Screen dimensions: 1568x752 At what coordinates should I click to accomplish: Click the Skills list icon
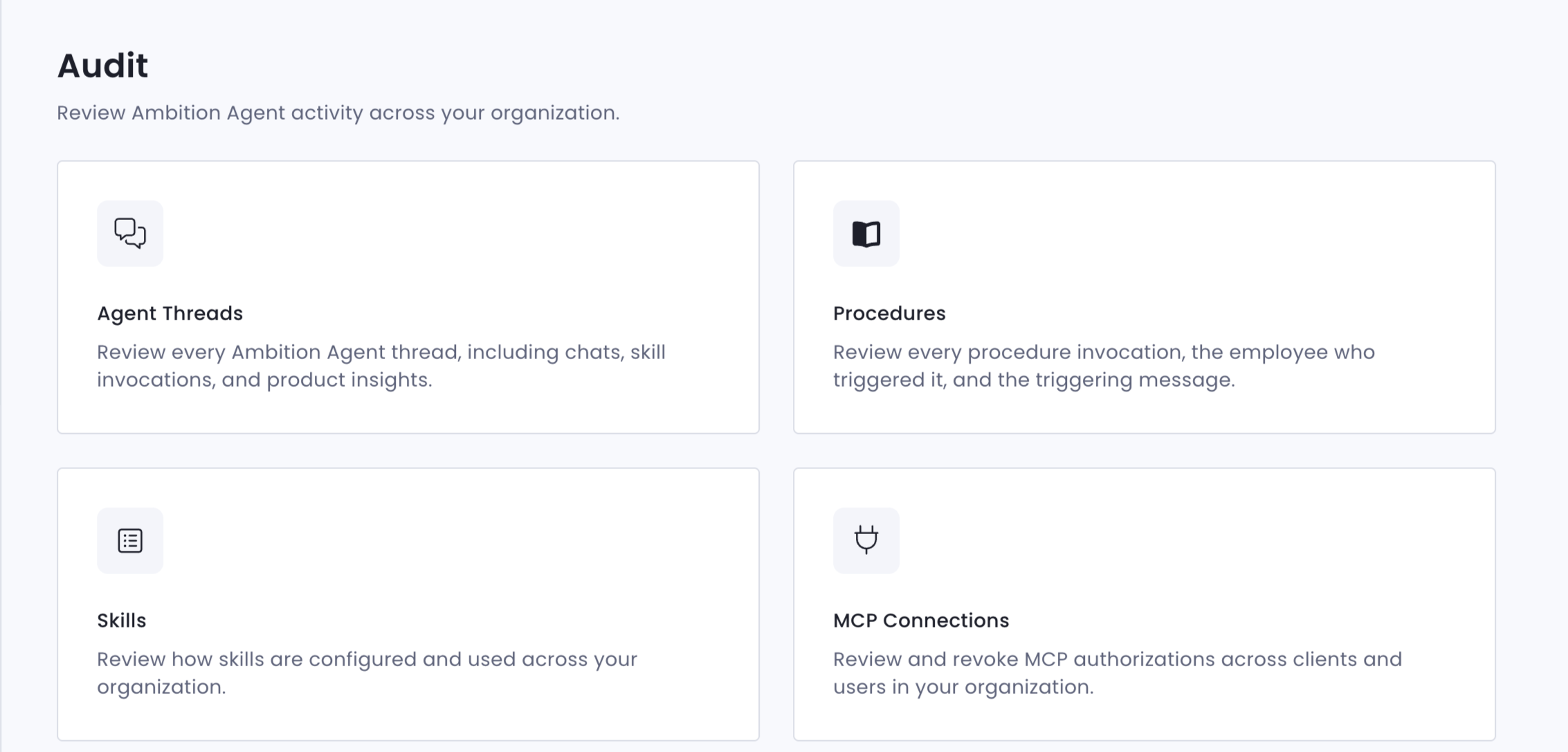tap(130, 540)
